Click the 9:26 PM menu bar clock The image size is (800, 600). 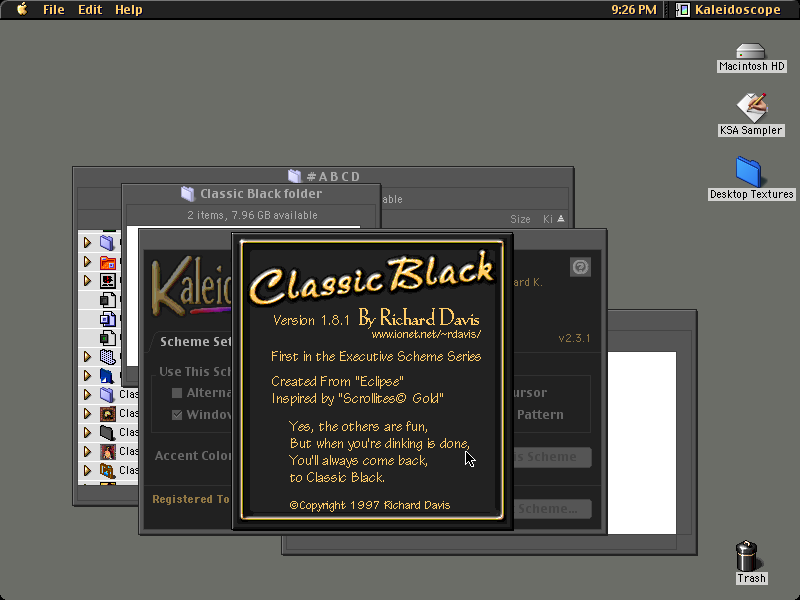point(634,10)
